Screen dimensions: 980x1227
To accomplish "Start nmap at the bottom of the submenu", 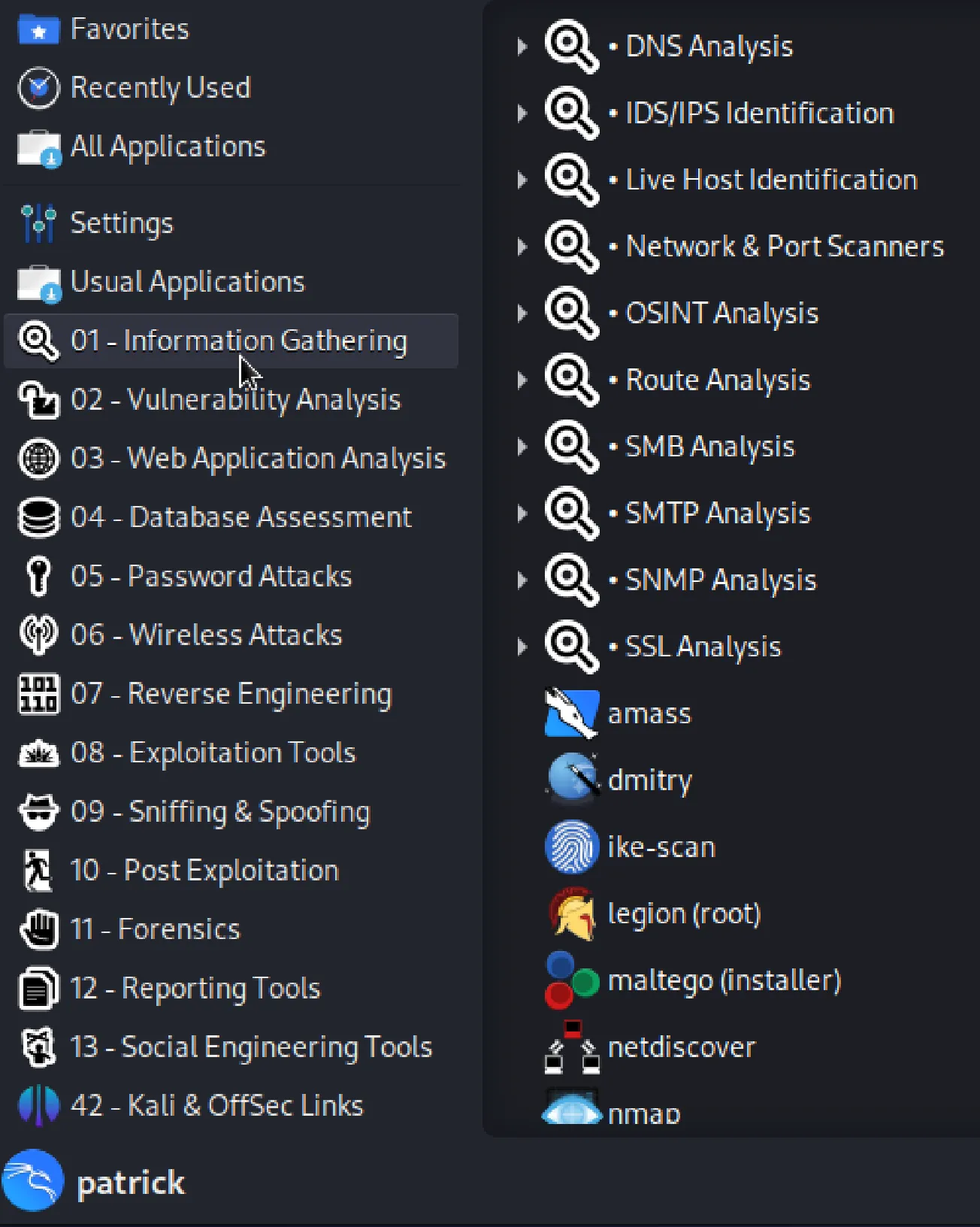I will [642, 1111].
